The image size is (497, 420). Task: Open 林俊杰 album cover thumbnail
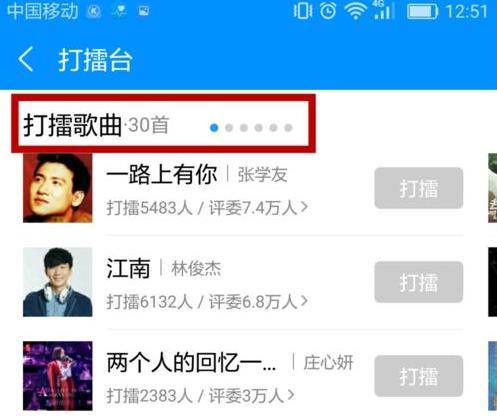pyautogui.click(x=58, y=282)
